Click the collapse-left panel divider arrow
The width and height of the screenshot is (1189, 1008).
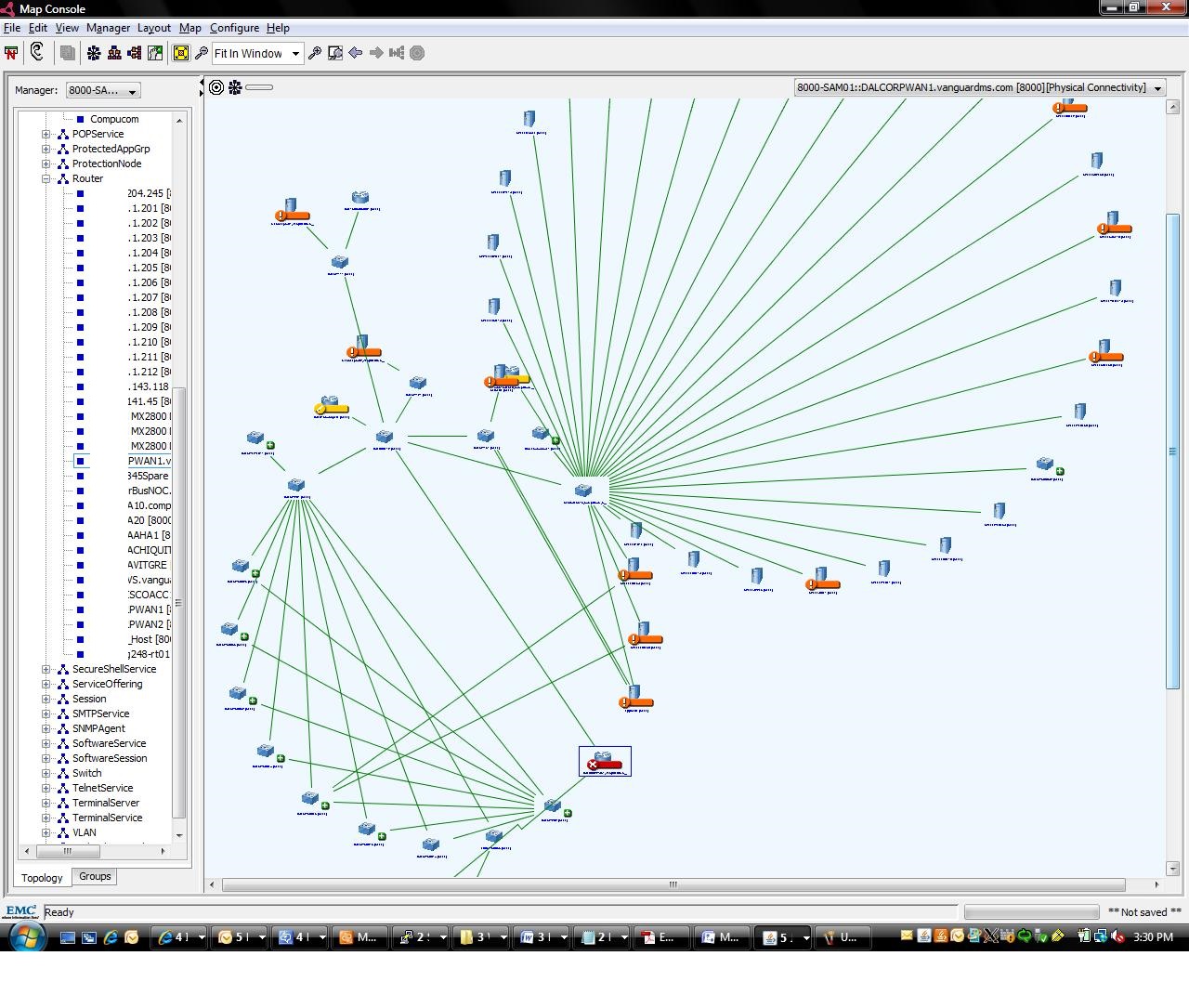pyautogui.click(x=202, y=83)
